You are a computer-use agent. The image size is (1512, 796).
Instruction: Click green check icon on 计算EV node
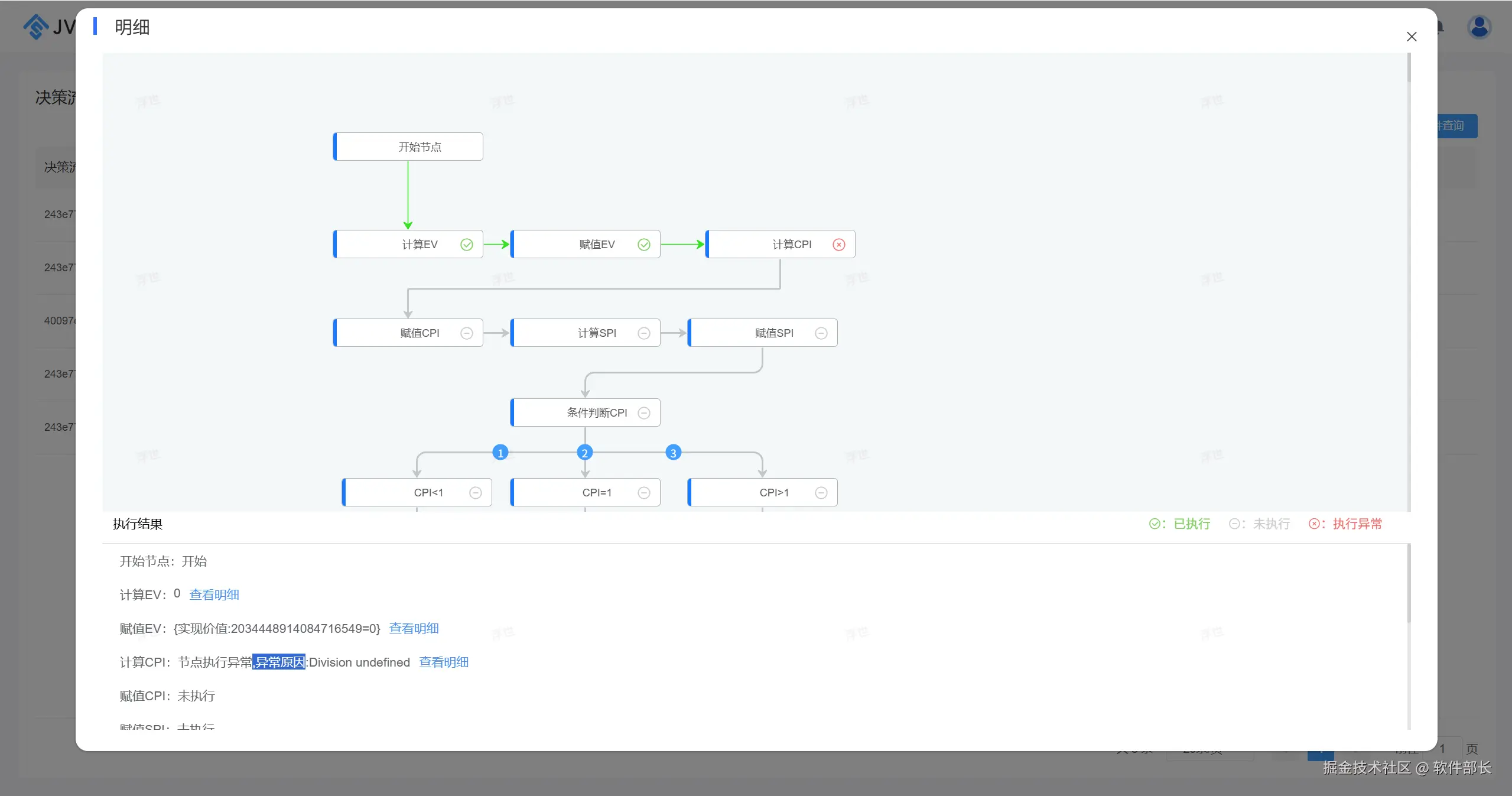[x=467, y=245]
